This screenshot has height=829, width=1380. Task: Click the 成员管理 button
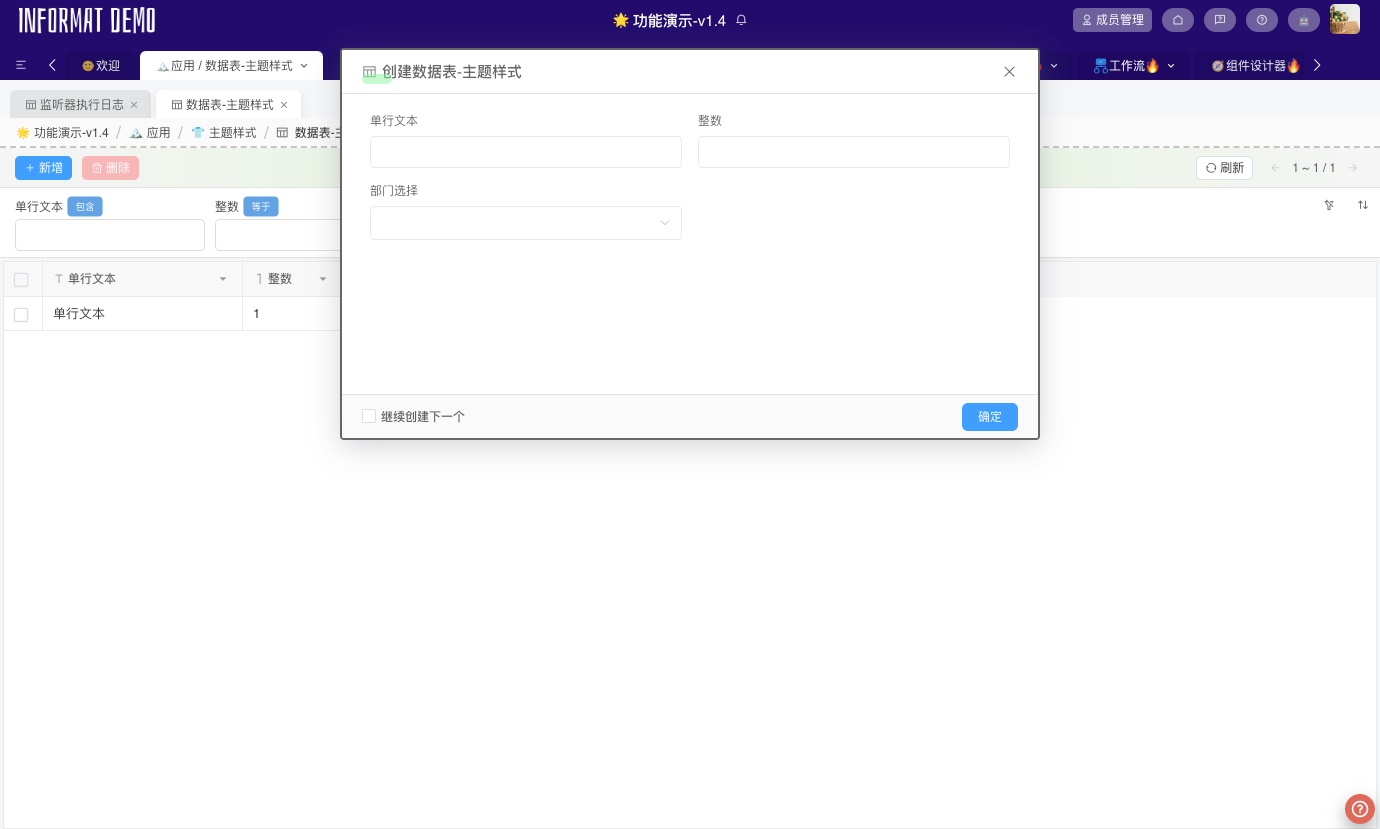pyautogui.click(x=1112, y=19)
